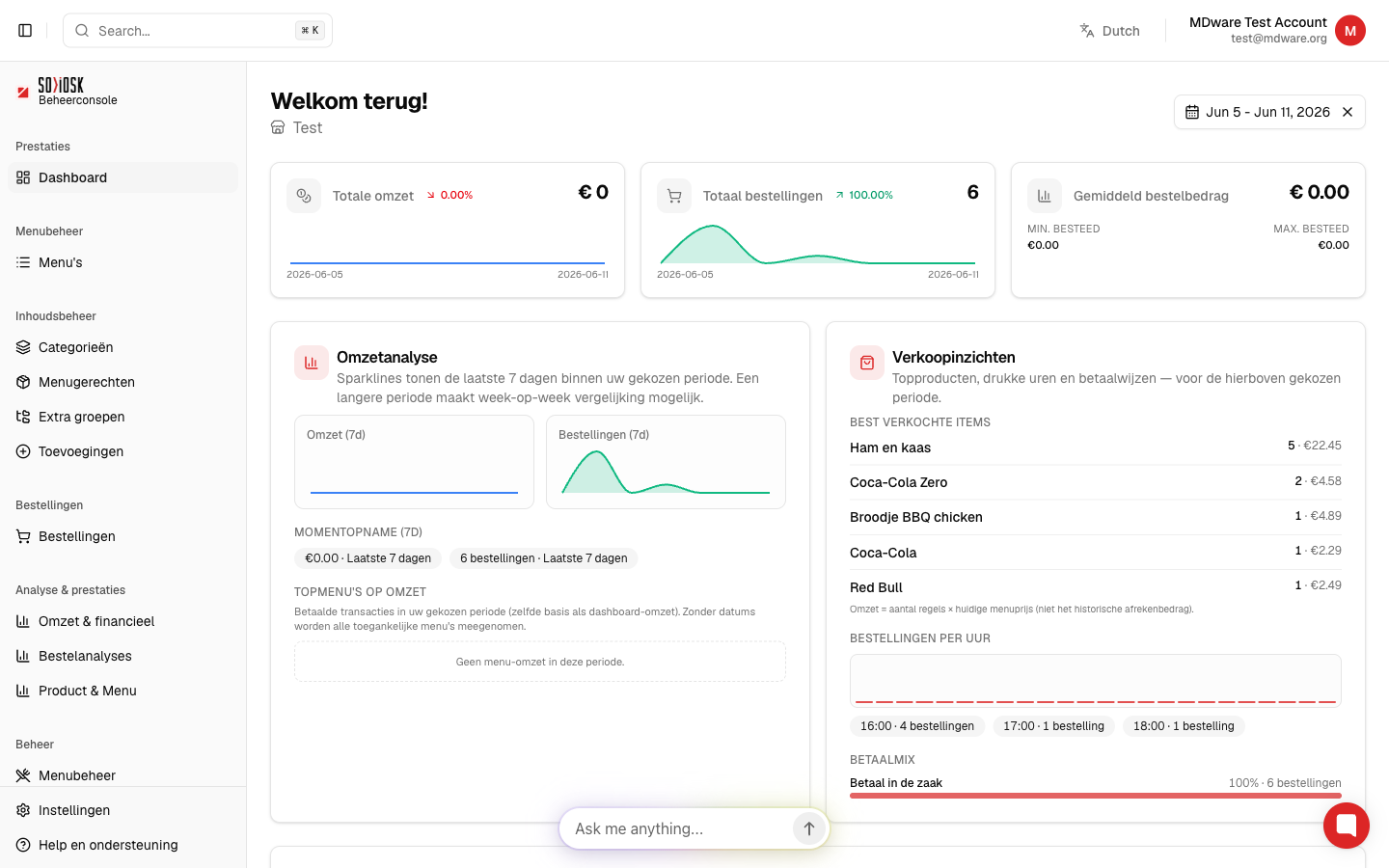1389x868 pixels.
Task: Open Bestellingen sidebar item
Action: click(123, 536)
